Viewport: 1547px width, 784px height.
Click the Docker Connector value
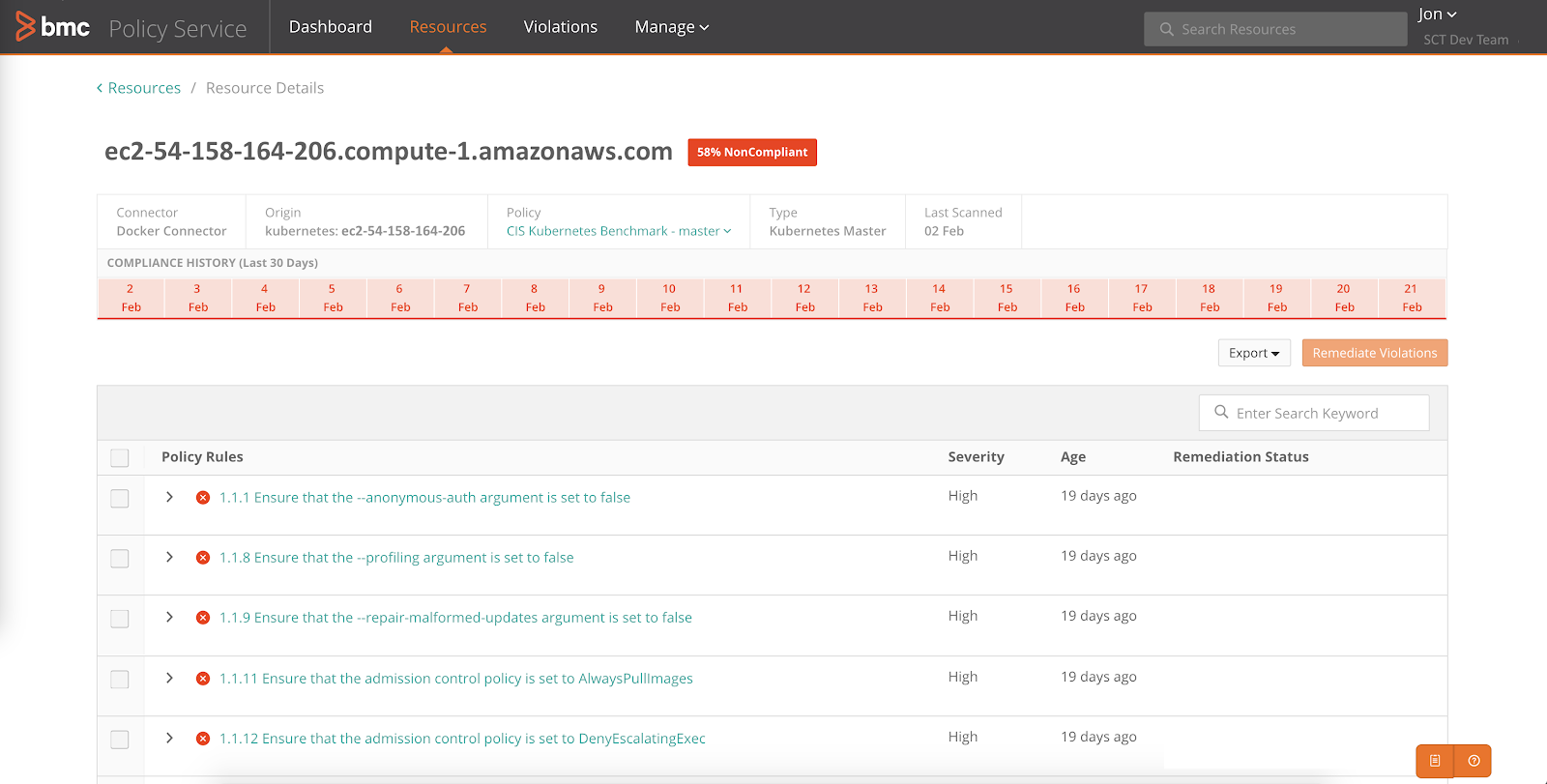[171, 231]
